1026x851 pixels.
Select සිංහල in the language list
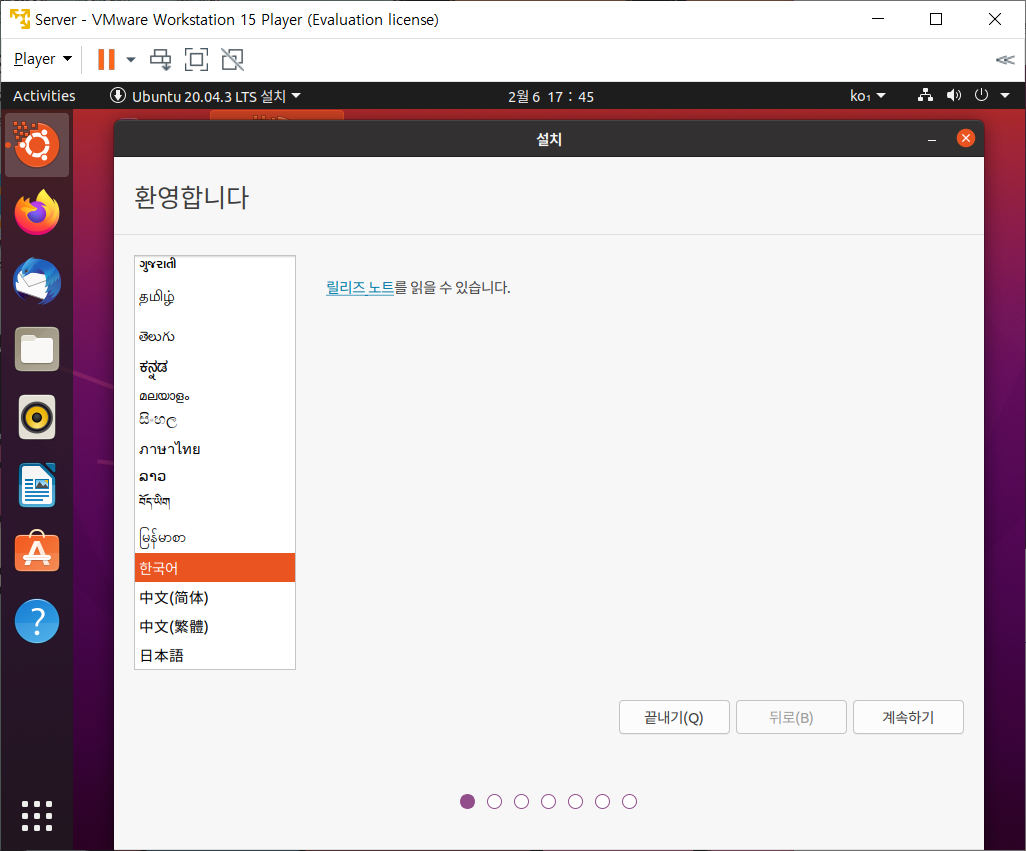point(215,421)
